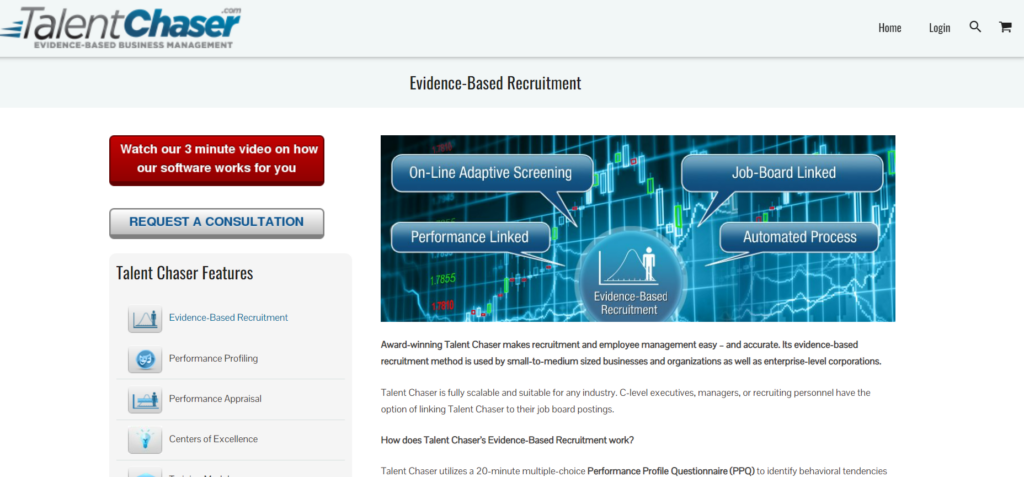
Task: Click the 'Talent Chaser is fully scalable' paragraph
Action: click(626, 401)
